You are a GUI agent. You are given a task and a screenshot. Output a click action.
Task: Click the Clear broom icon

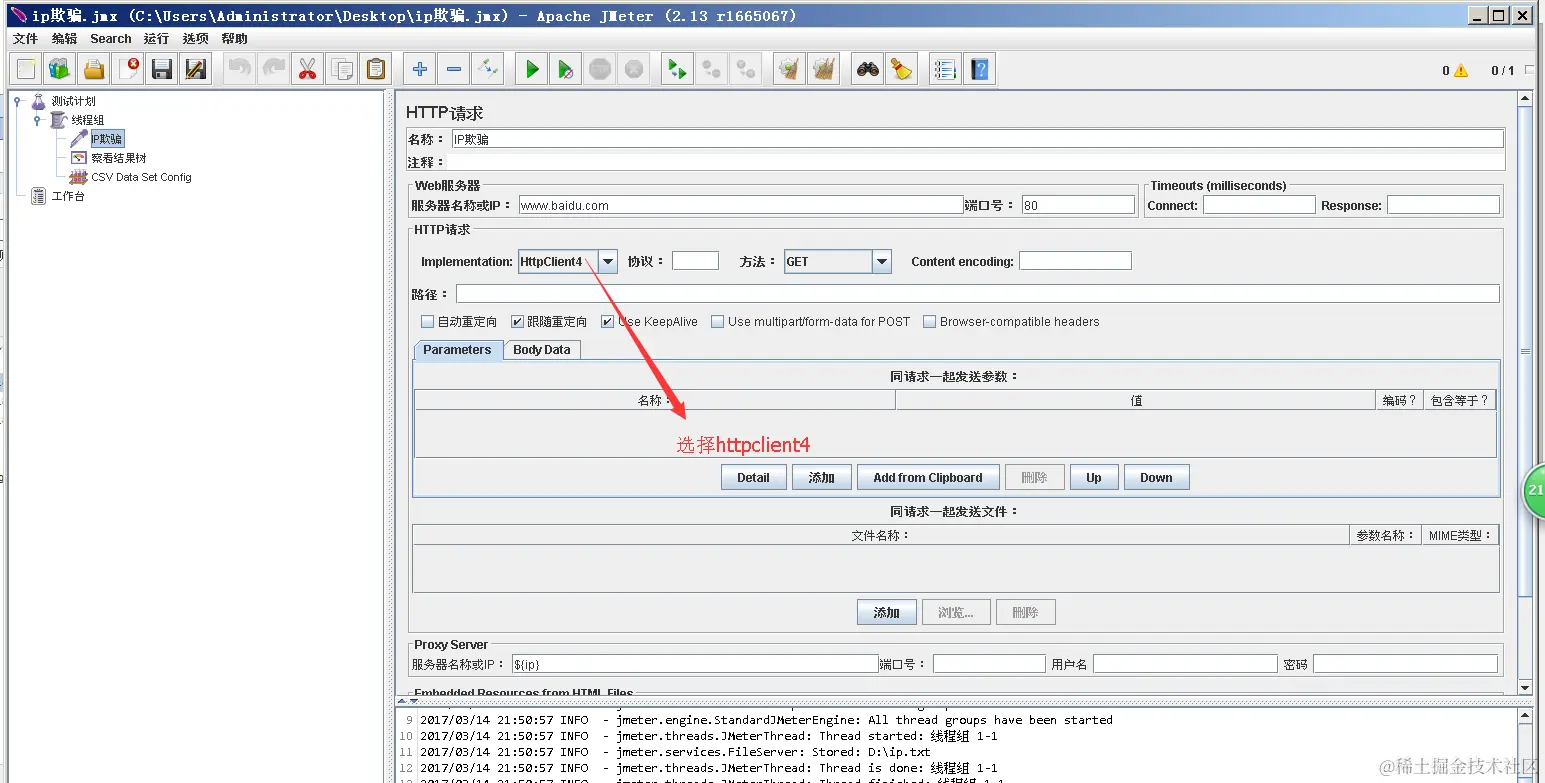point(790,69)
